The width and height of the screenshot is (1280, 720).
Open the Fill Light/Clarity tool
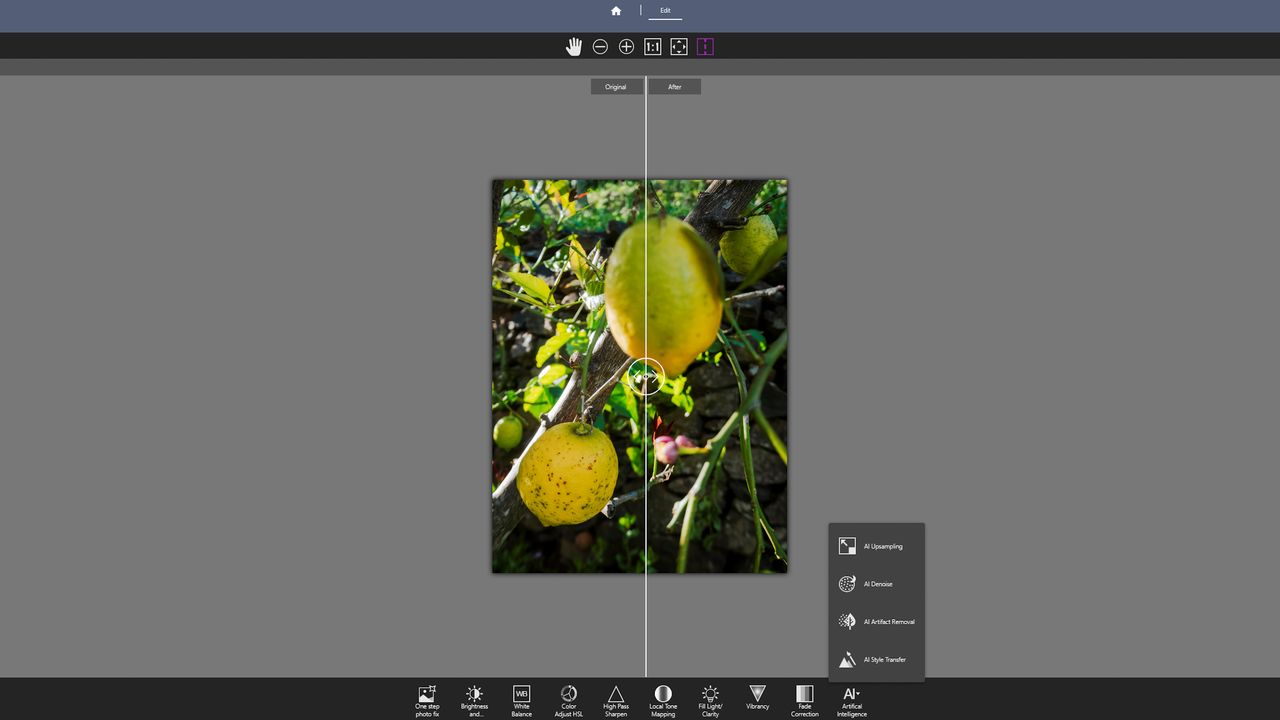point(710,700)
